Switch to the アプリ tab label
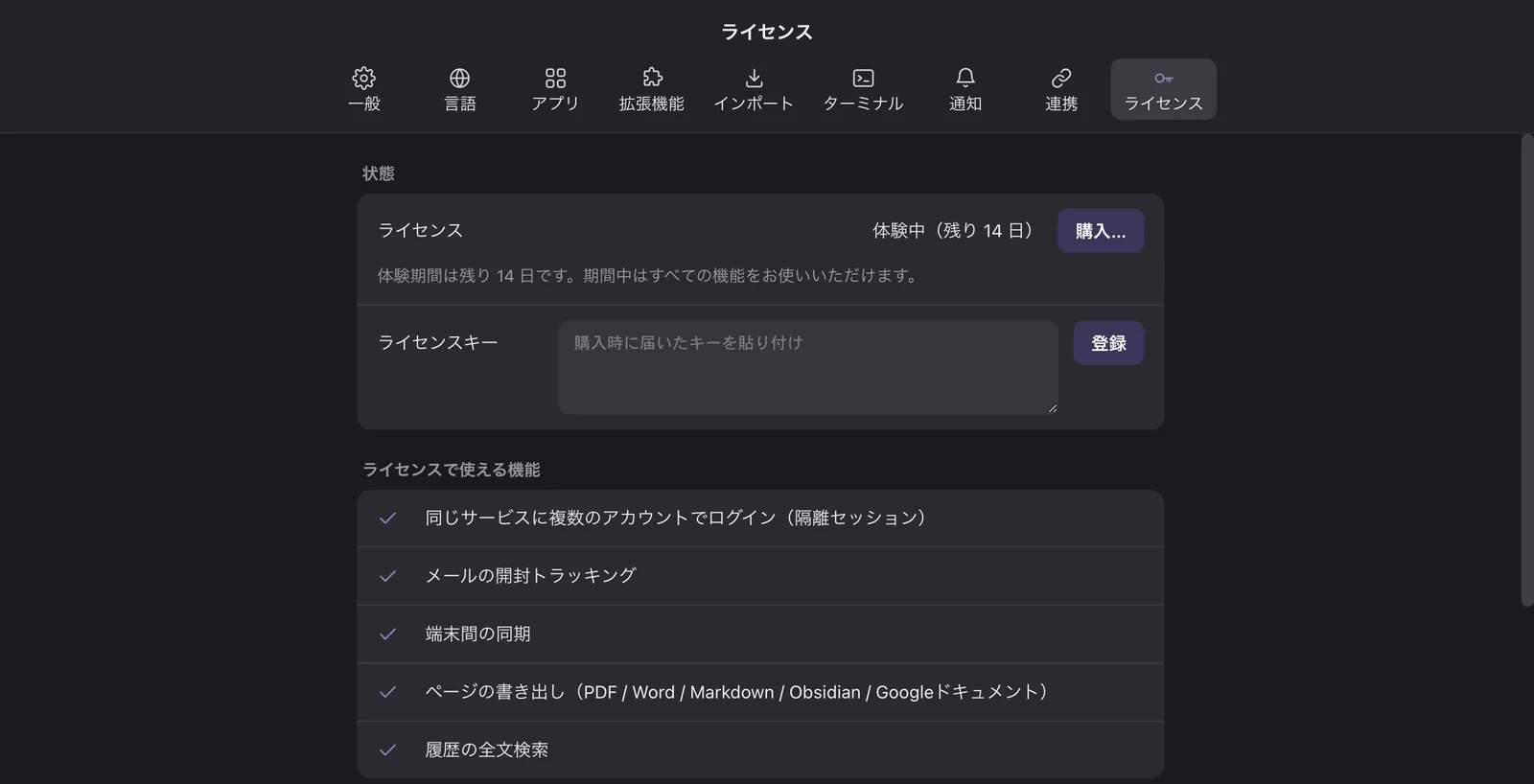 point(555,104)
